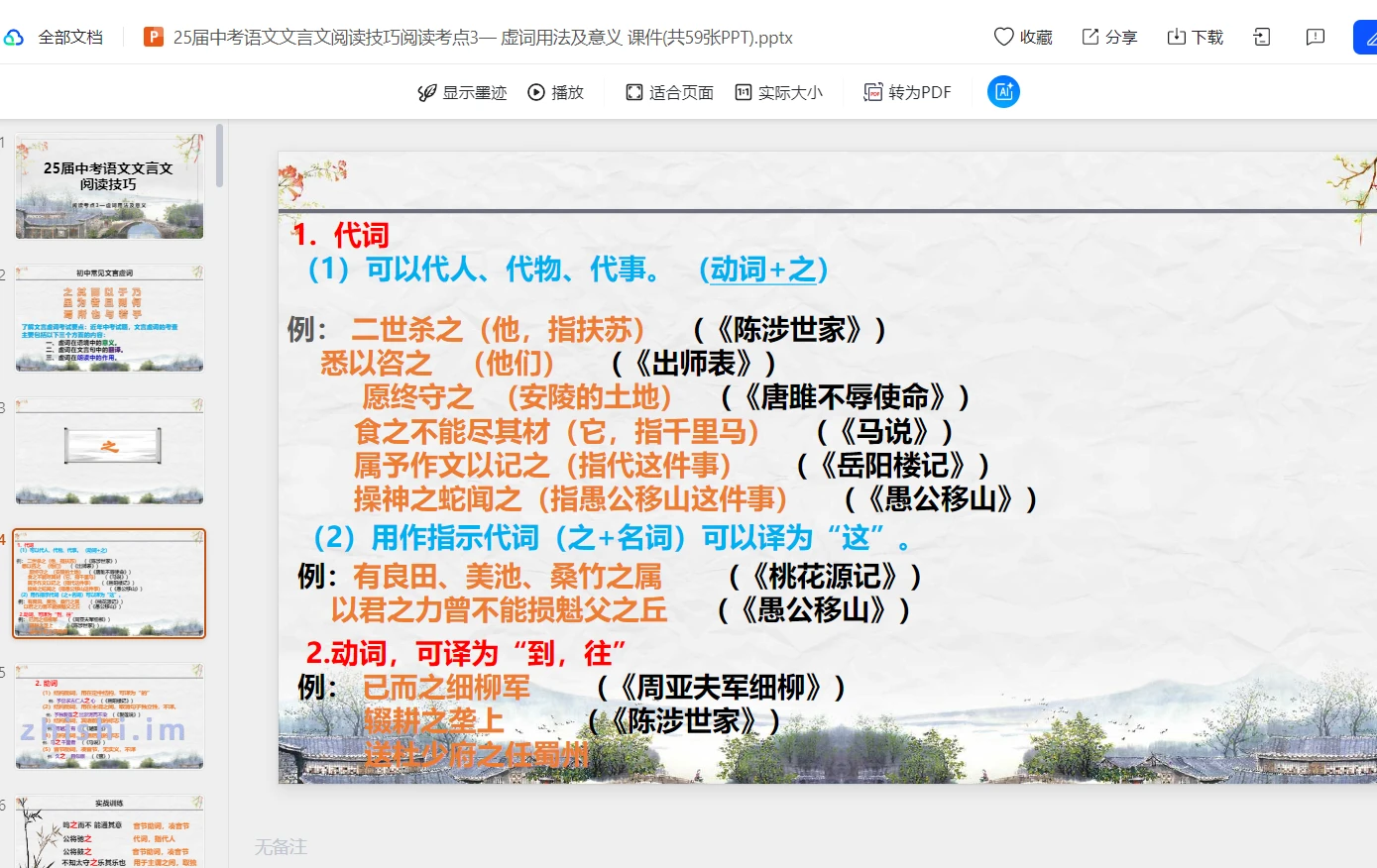Viewport: 1377px width, 868px height.
Task: Click the play circle icon
Action: click(x=536, y=92)
